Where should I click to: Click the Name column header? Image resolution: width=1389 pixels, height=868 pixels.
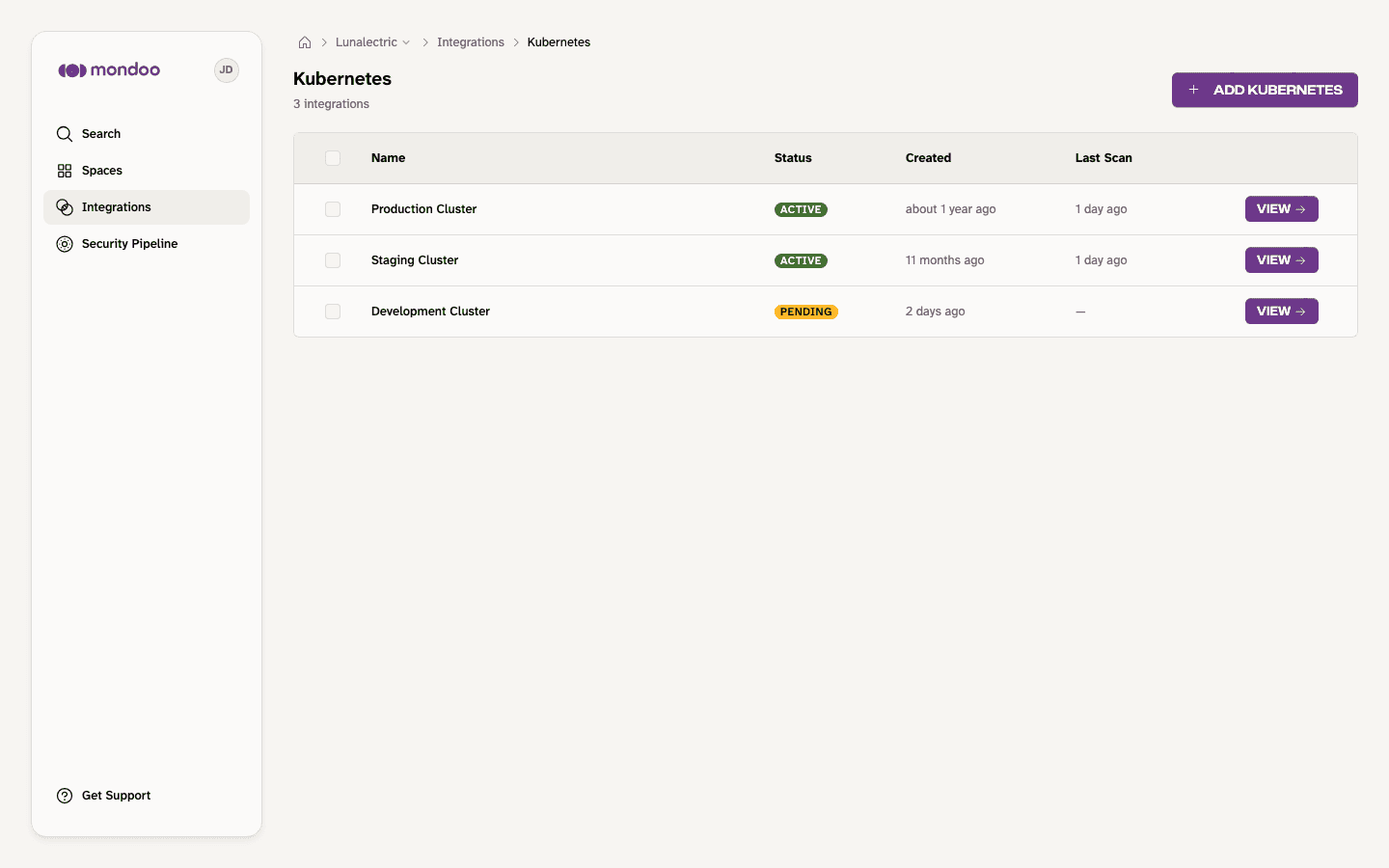click(388, 158)
